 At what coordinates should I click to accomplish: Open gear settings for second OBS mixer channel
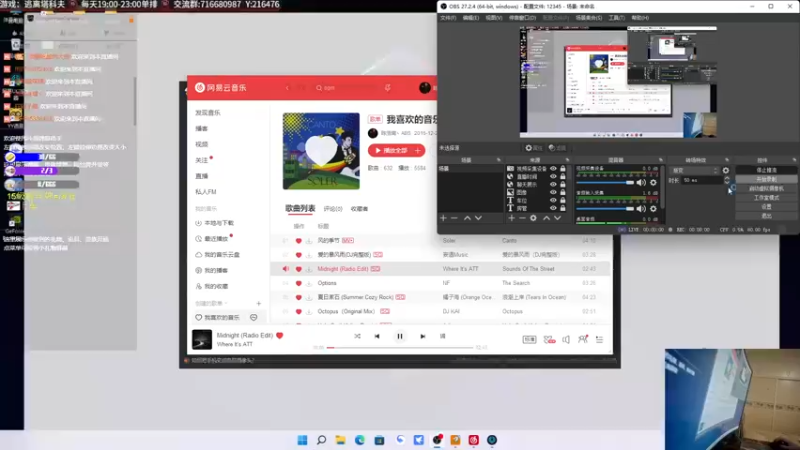point(654,208)
